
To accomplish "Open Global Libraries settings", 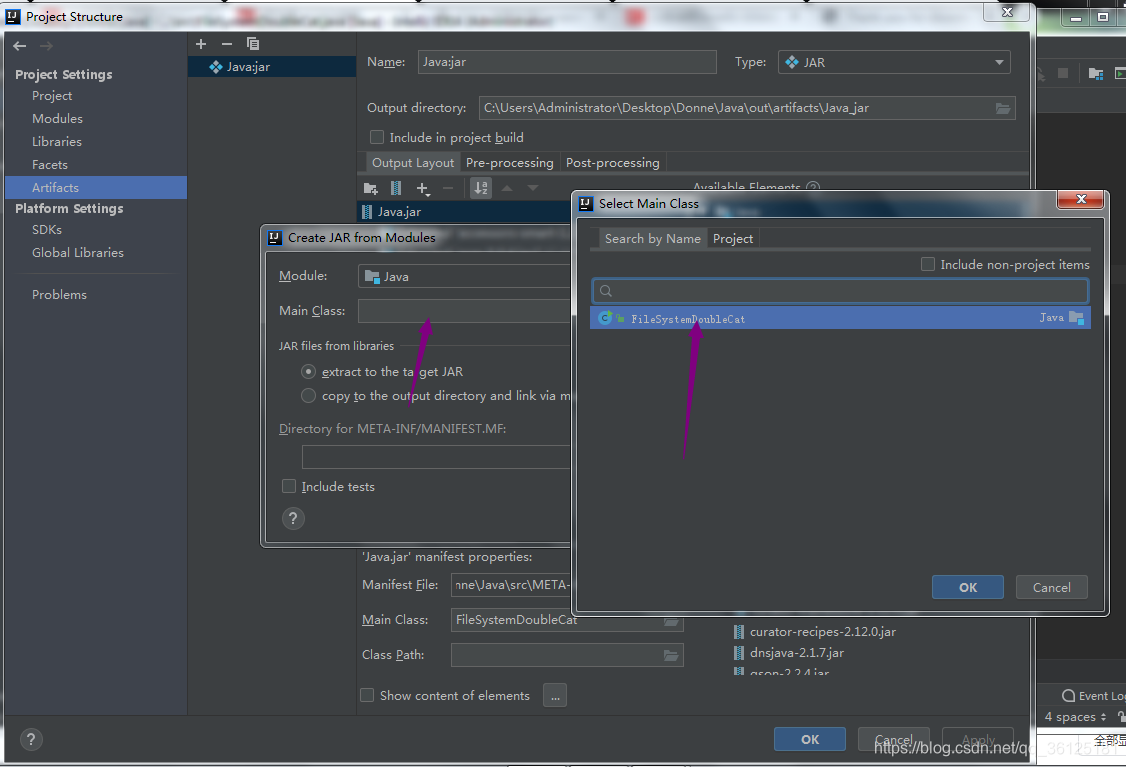I will (x=78, y=253).
